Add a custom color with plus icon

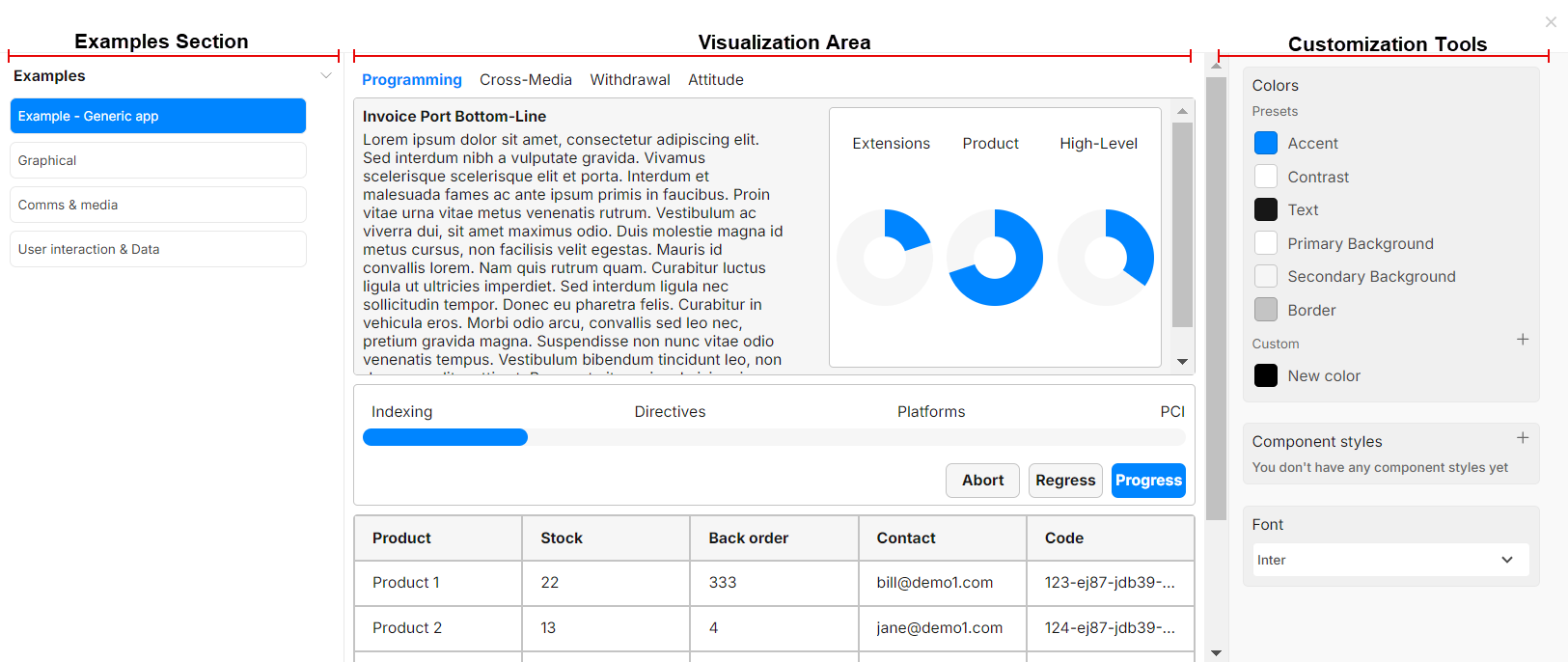click(1523, 340)
